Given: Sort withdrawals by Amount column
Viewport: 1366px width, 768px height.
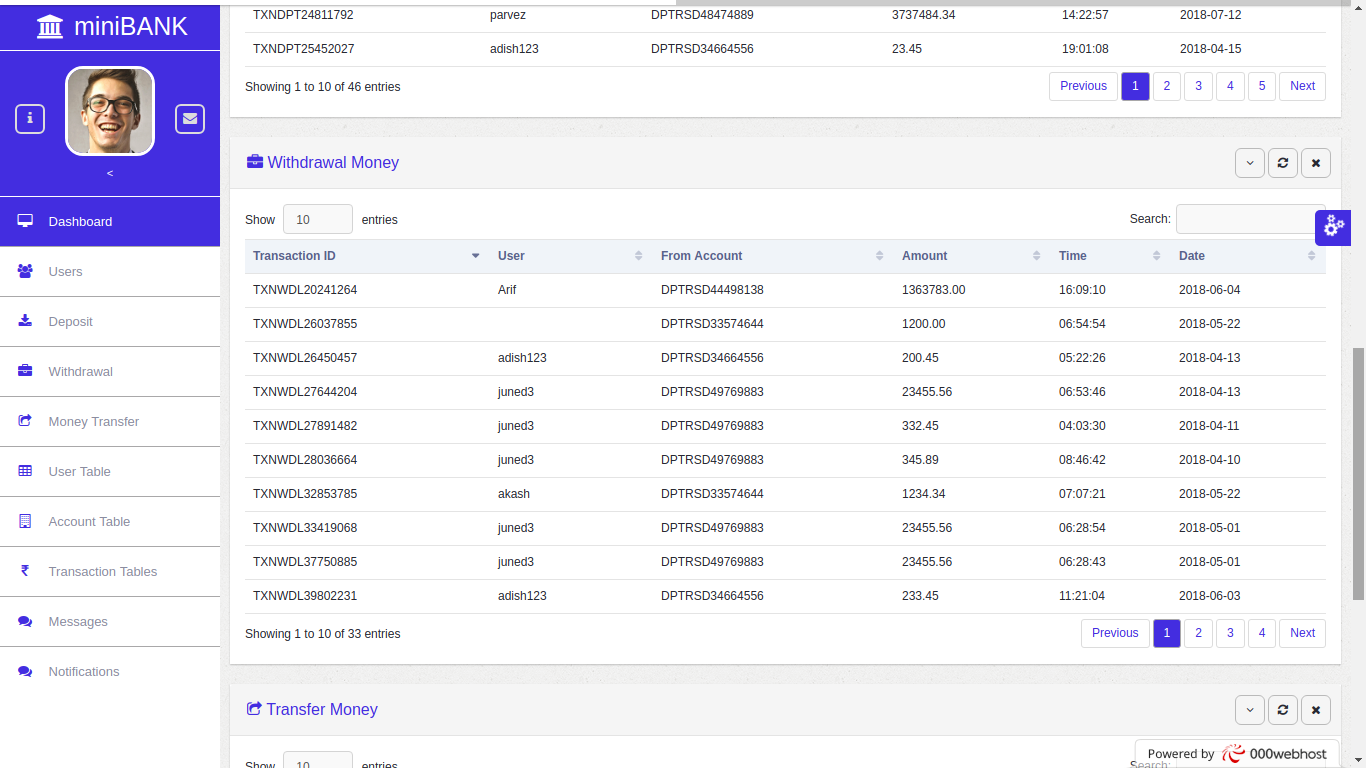Looking at the screenshot, I should [x=972, y=256].
